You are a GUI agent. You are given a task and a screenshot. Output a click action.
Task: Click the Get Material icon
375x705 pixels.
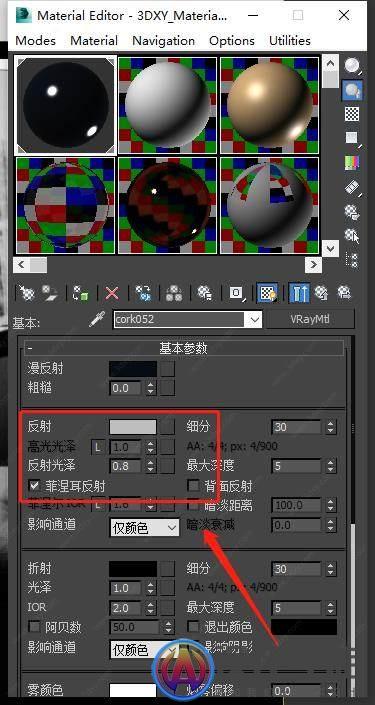click(x=27, y=294)
